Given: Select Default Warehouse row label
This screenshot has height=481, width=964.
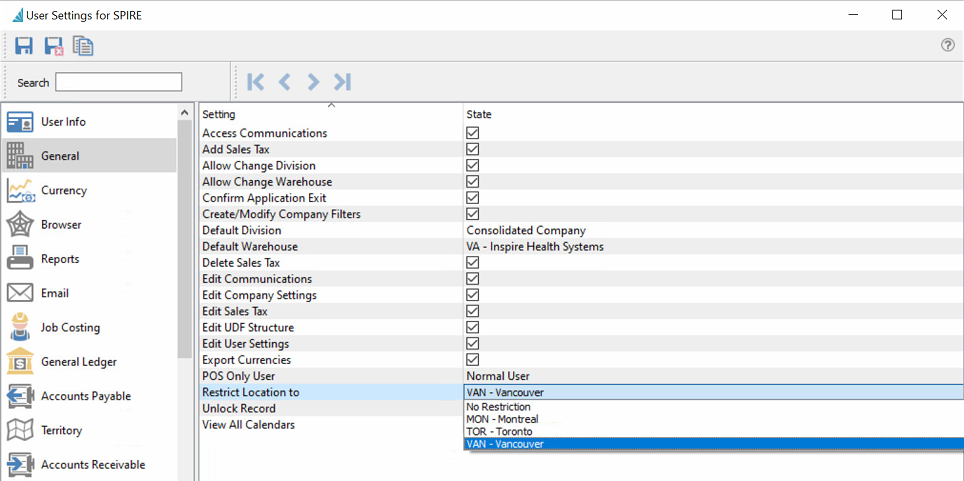Looking at the screenshot, I should pyautogui.click(x=250, y=247).
